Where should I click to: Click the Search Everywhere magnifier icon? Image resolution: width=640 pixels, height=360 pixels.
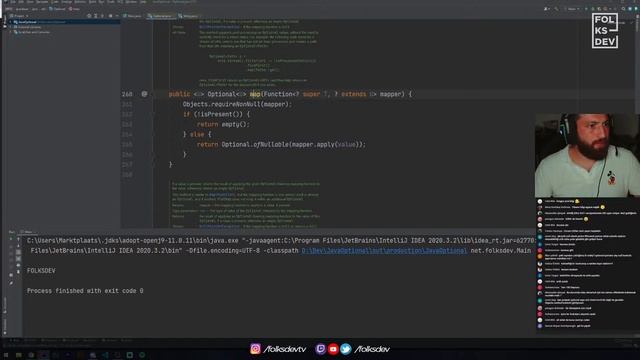pyautogui.click(x=623, y=9)
